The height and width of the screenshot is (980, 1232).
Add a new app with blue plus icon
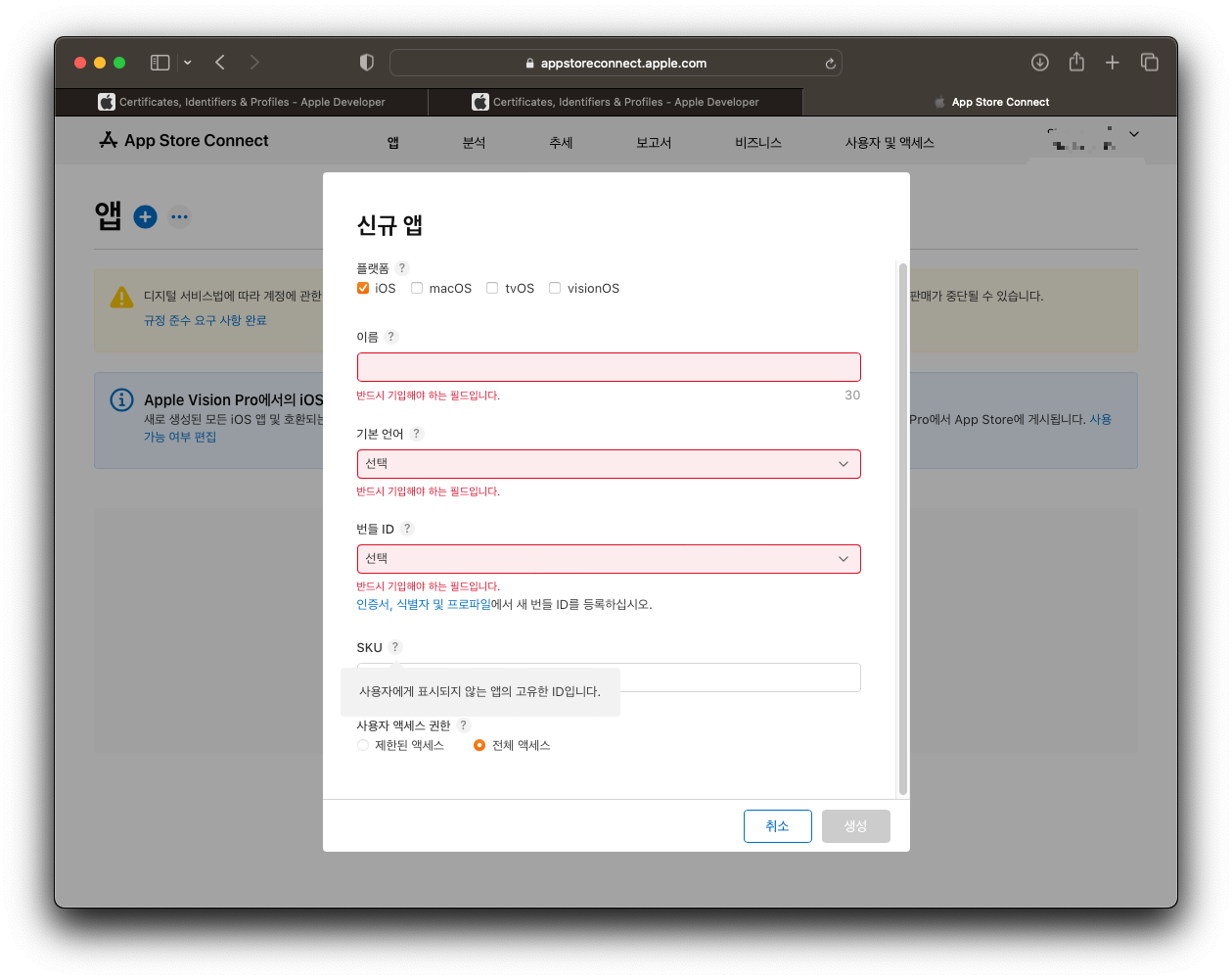(145, 216)
